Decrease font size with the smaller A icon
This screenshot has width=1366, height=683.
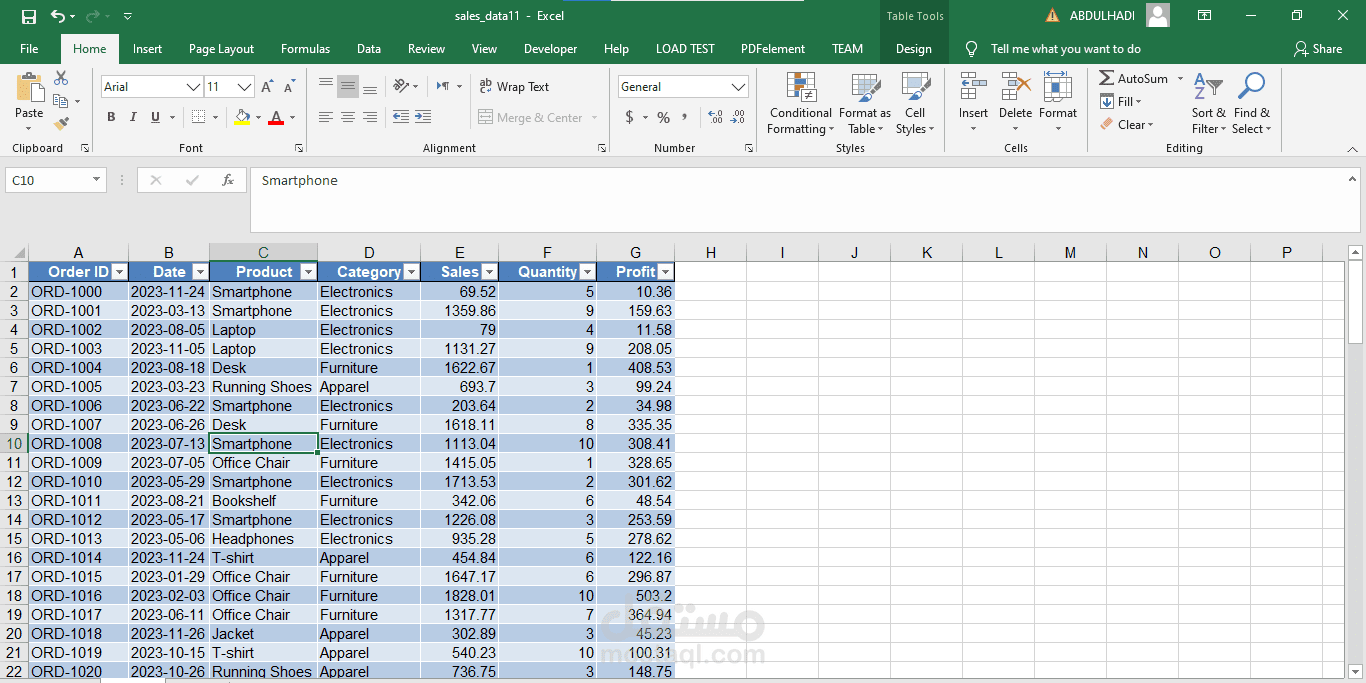click(x=288, y=87)
